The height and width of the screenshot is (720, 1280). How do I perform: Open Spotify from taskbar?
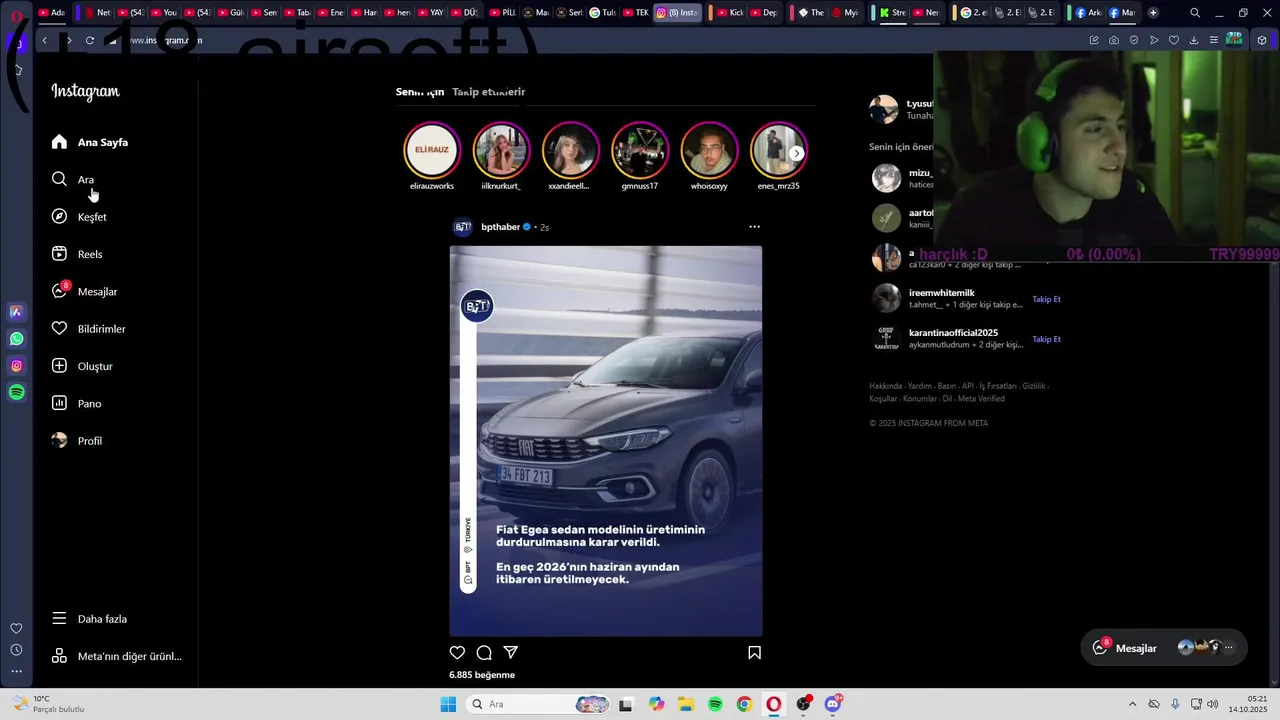(x=715, y=704)
